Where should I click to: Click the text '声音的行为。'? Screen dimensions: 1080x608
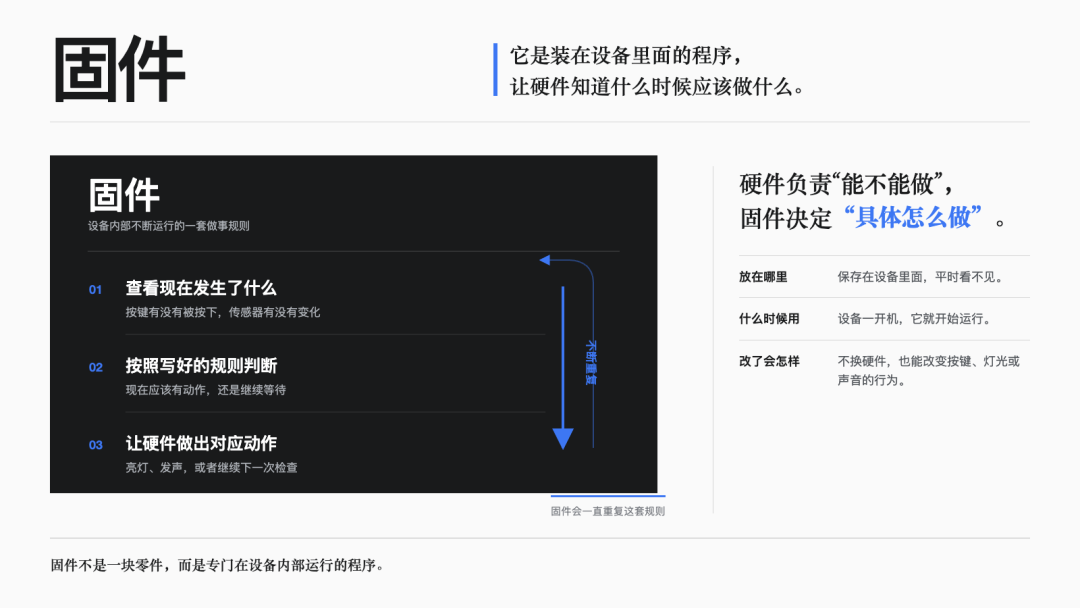click(873, 380)
